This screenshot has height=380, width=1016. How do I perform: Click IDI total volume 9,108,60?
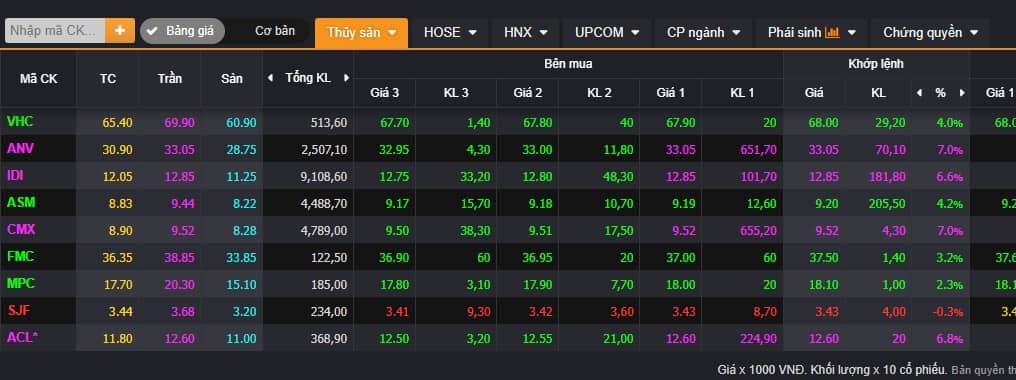(324, 176)
